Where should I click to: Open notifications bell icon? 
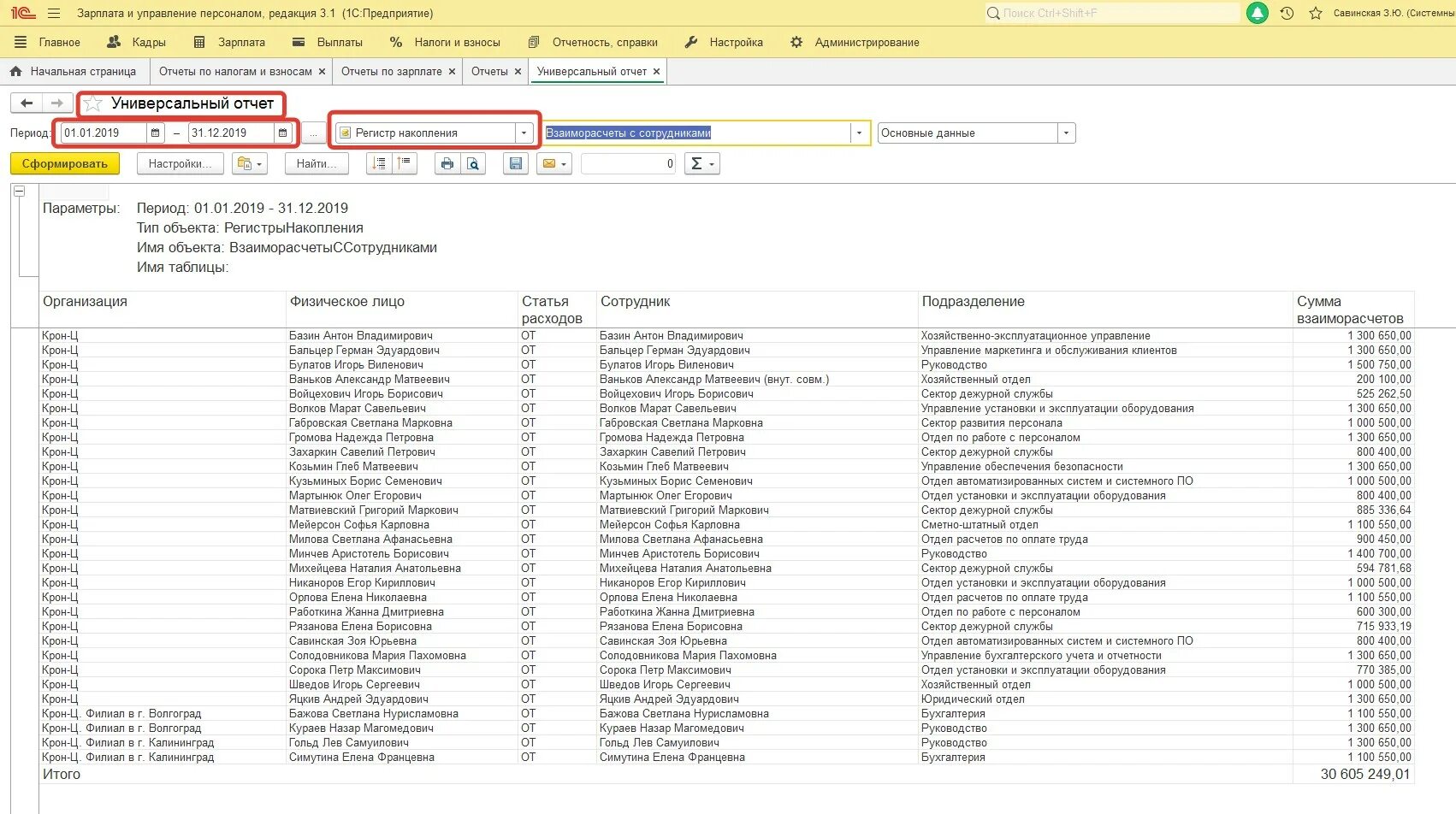(x=1258, y=13)
